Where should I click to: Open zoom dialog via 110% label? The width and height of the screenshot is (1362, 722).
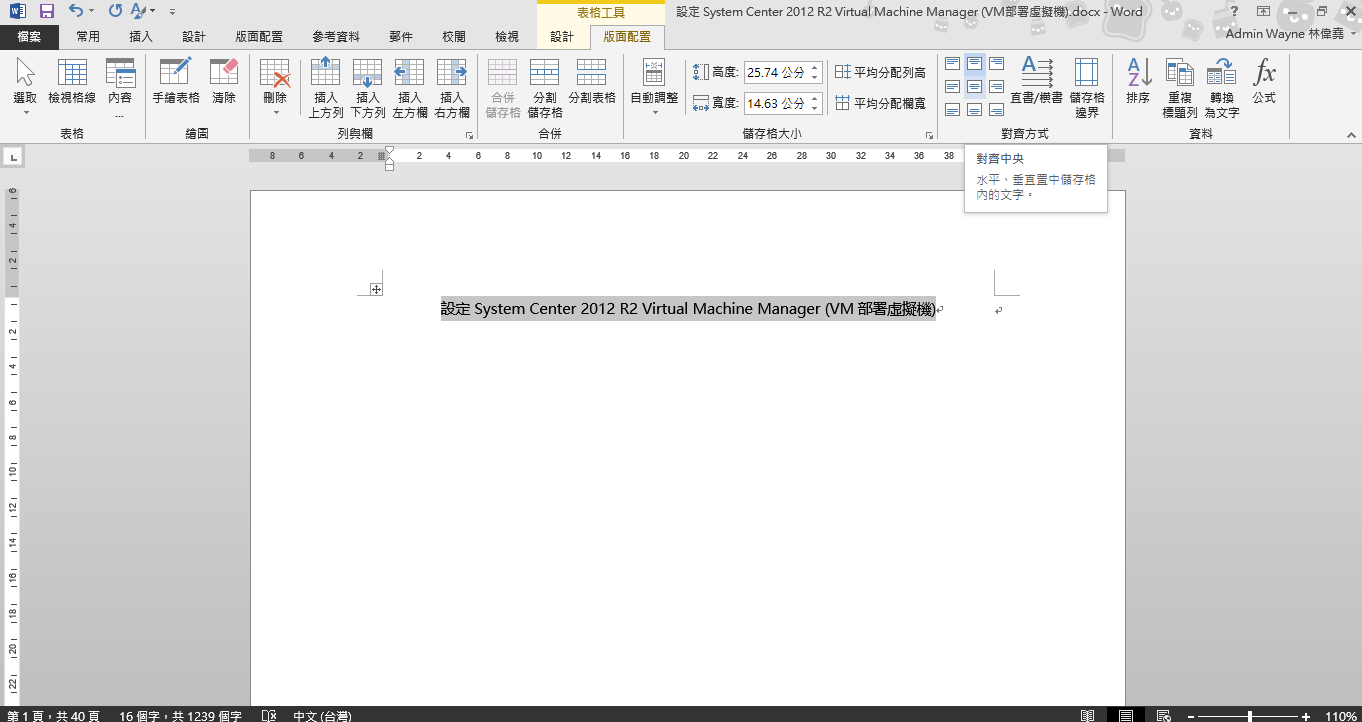tap(1340, 716)
